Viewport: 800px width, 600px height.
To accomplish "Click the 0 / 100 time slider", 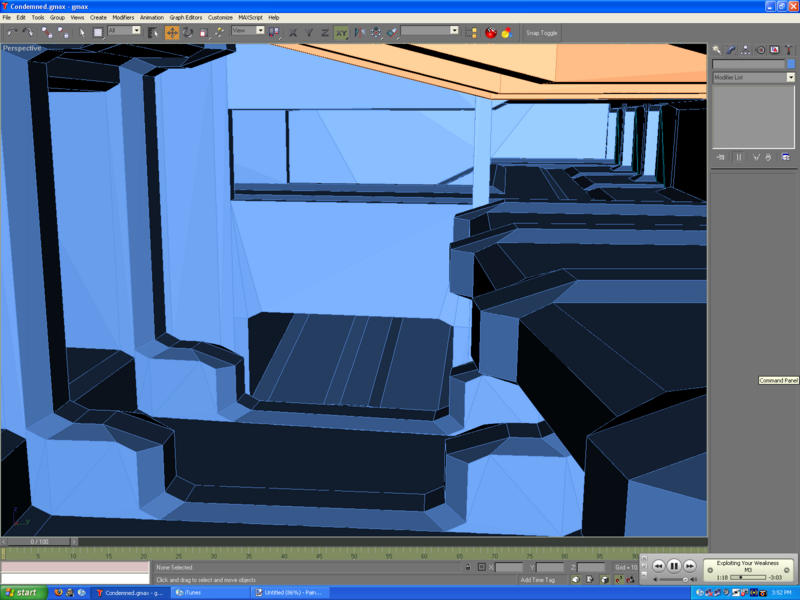I will pos(39,541).
